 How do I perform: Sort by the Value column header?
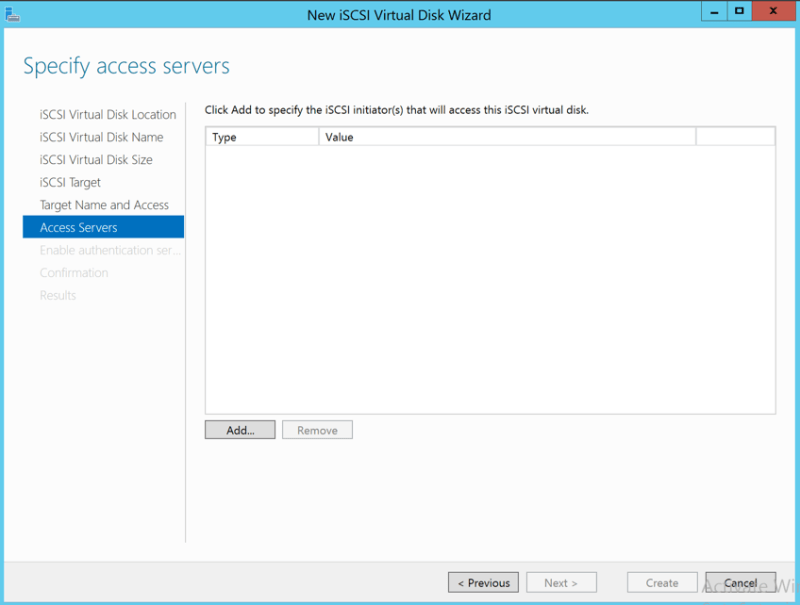coord(507,137)
